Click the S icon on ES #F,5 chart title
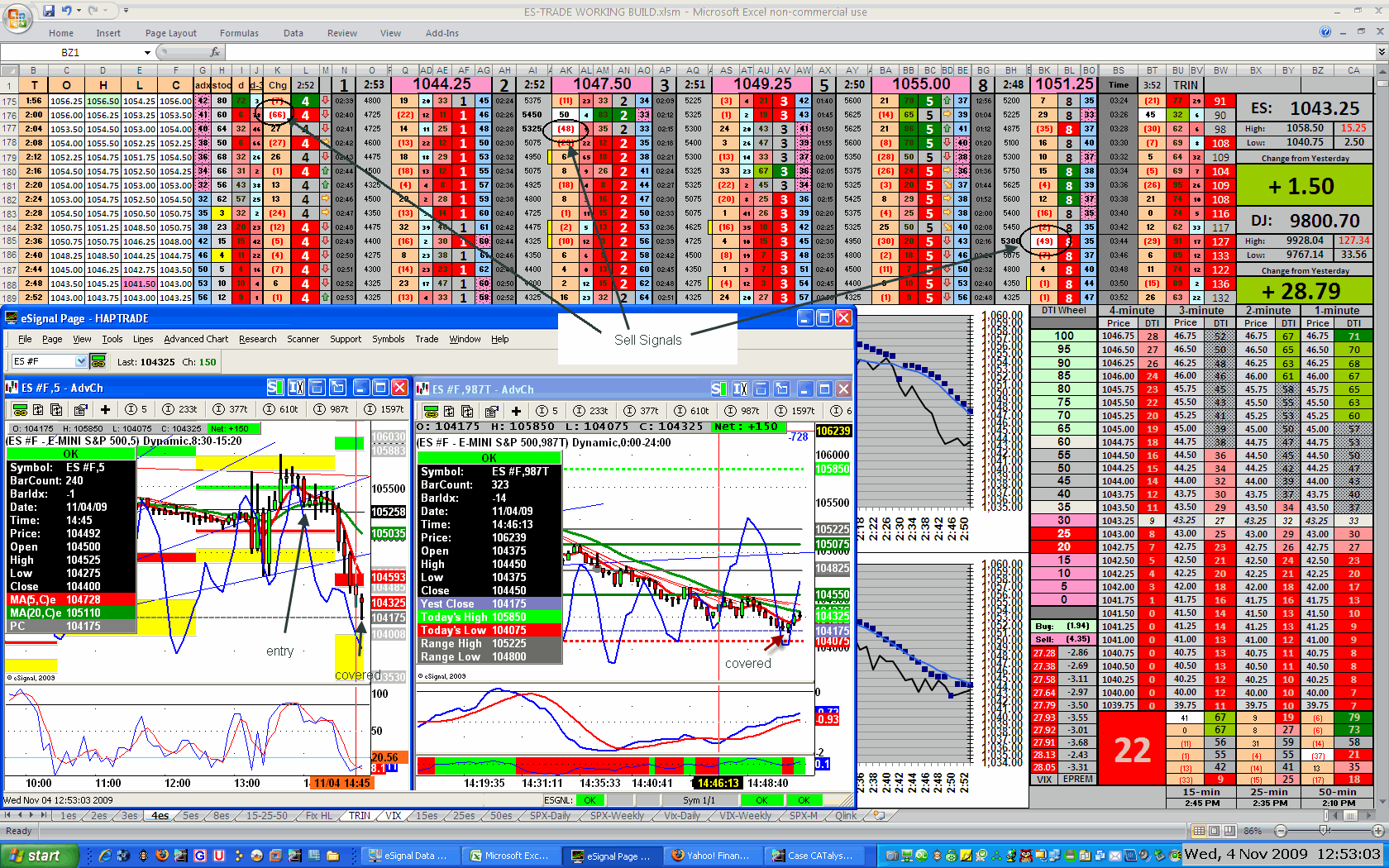The width and height of the screenshot is (1389, 868). pos(274,387)
